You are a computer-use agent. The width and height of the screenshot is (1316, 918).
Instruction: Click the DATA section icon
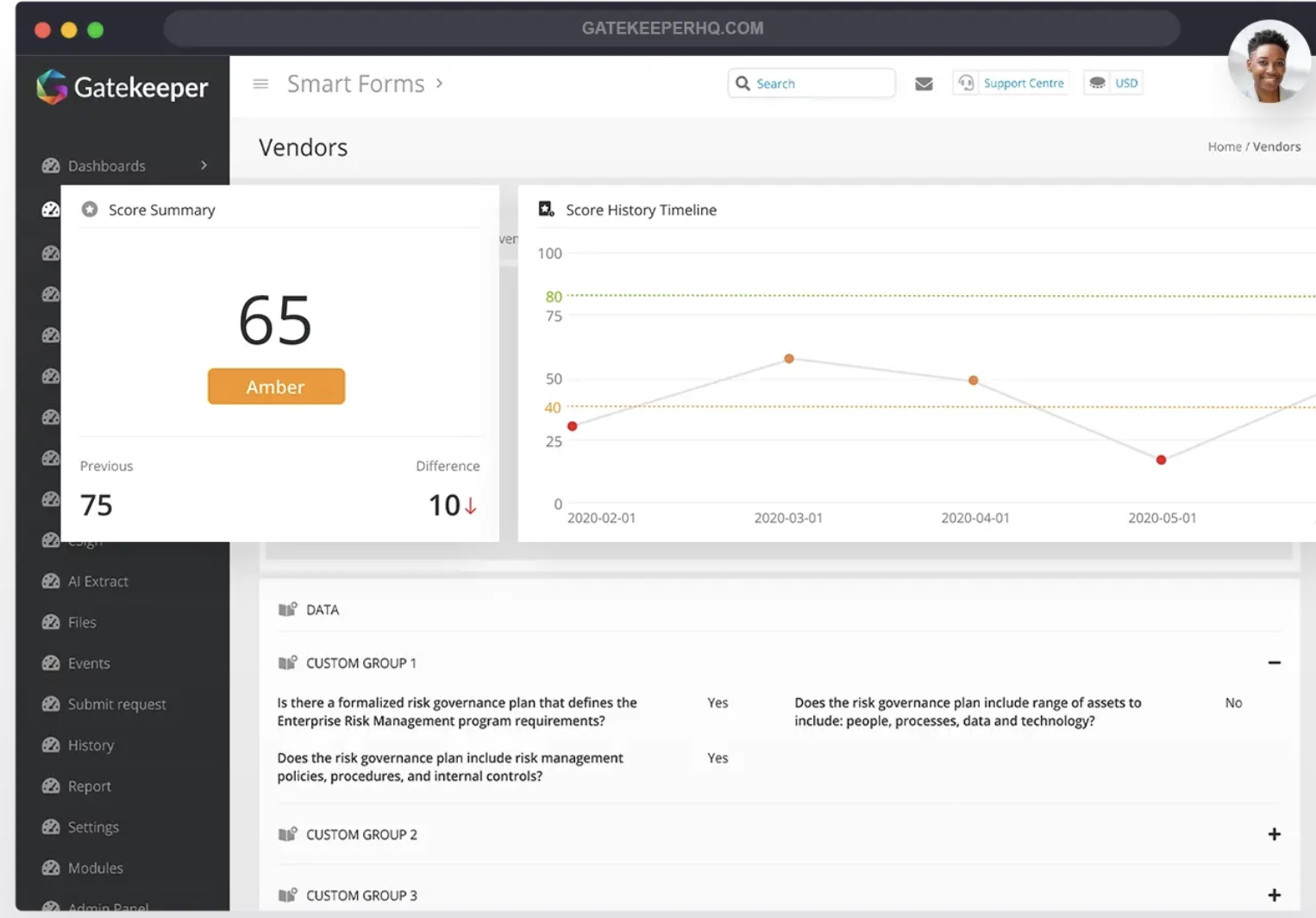click(x=287, y=610)
